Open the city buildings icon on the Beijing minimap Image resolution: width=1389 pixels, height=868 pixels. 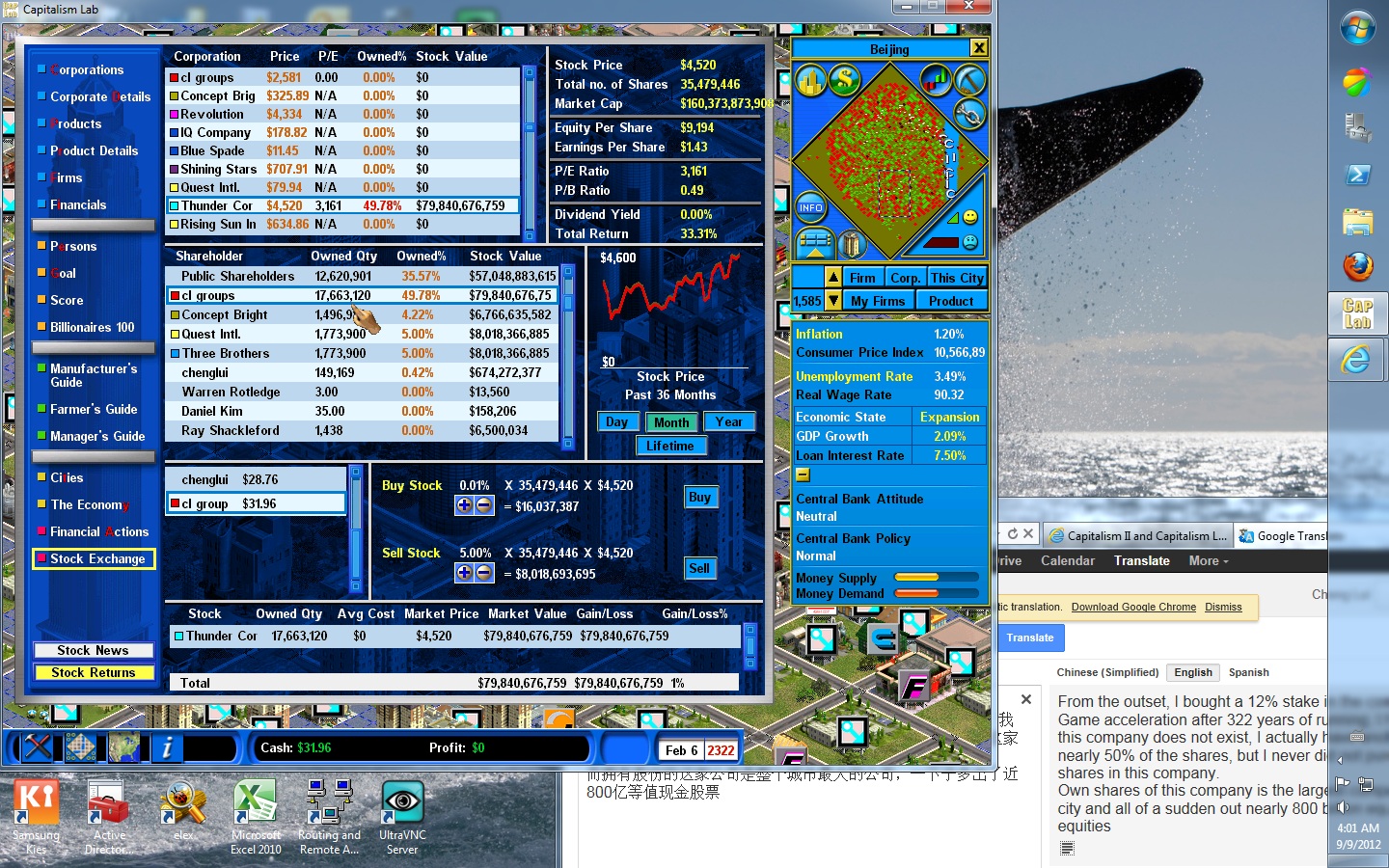(x=811, y=80)
